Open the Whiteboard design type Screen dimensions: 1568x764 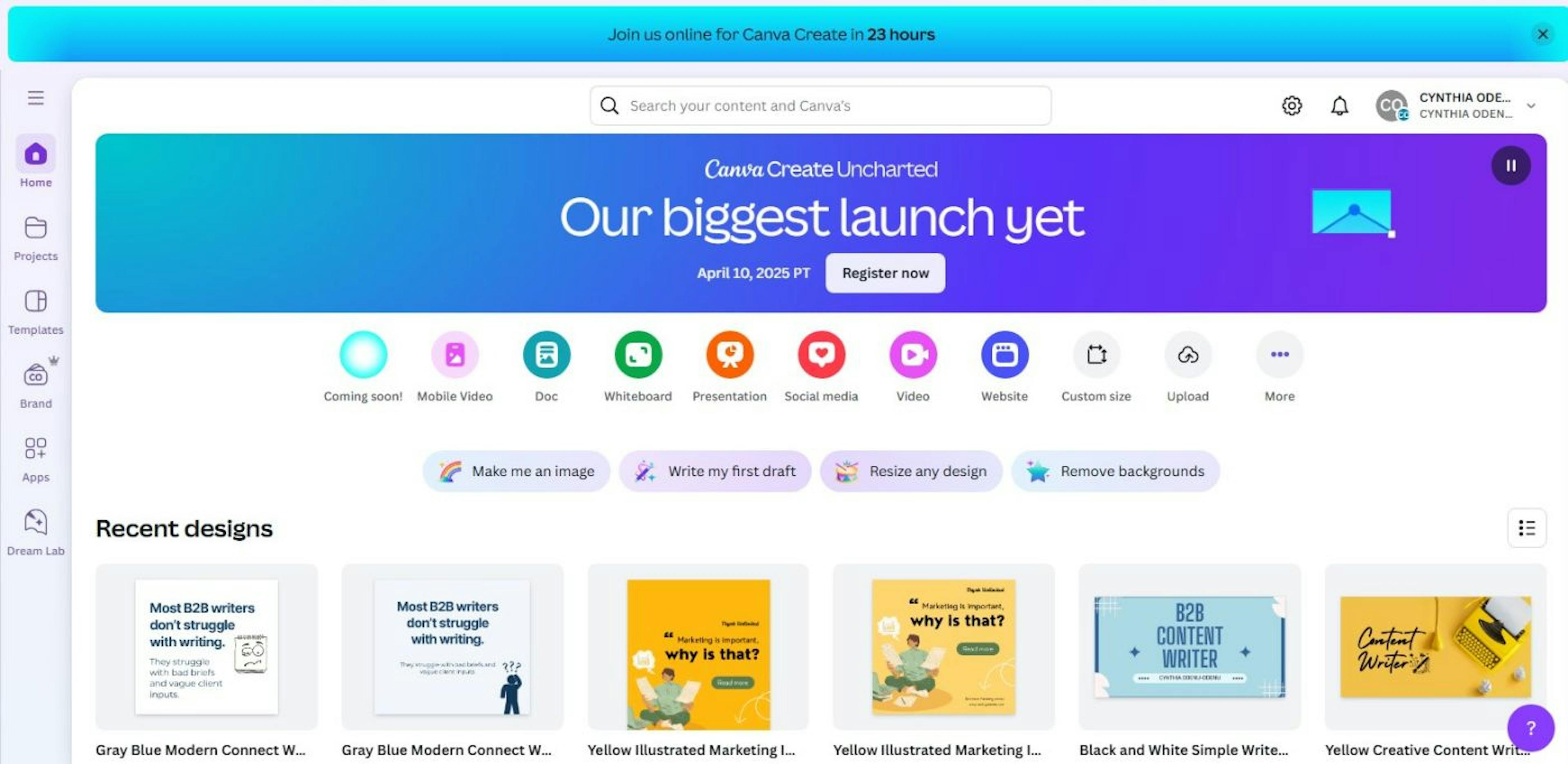coord(638,354)
